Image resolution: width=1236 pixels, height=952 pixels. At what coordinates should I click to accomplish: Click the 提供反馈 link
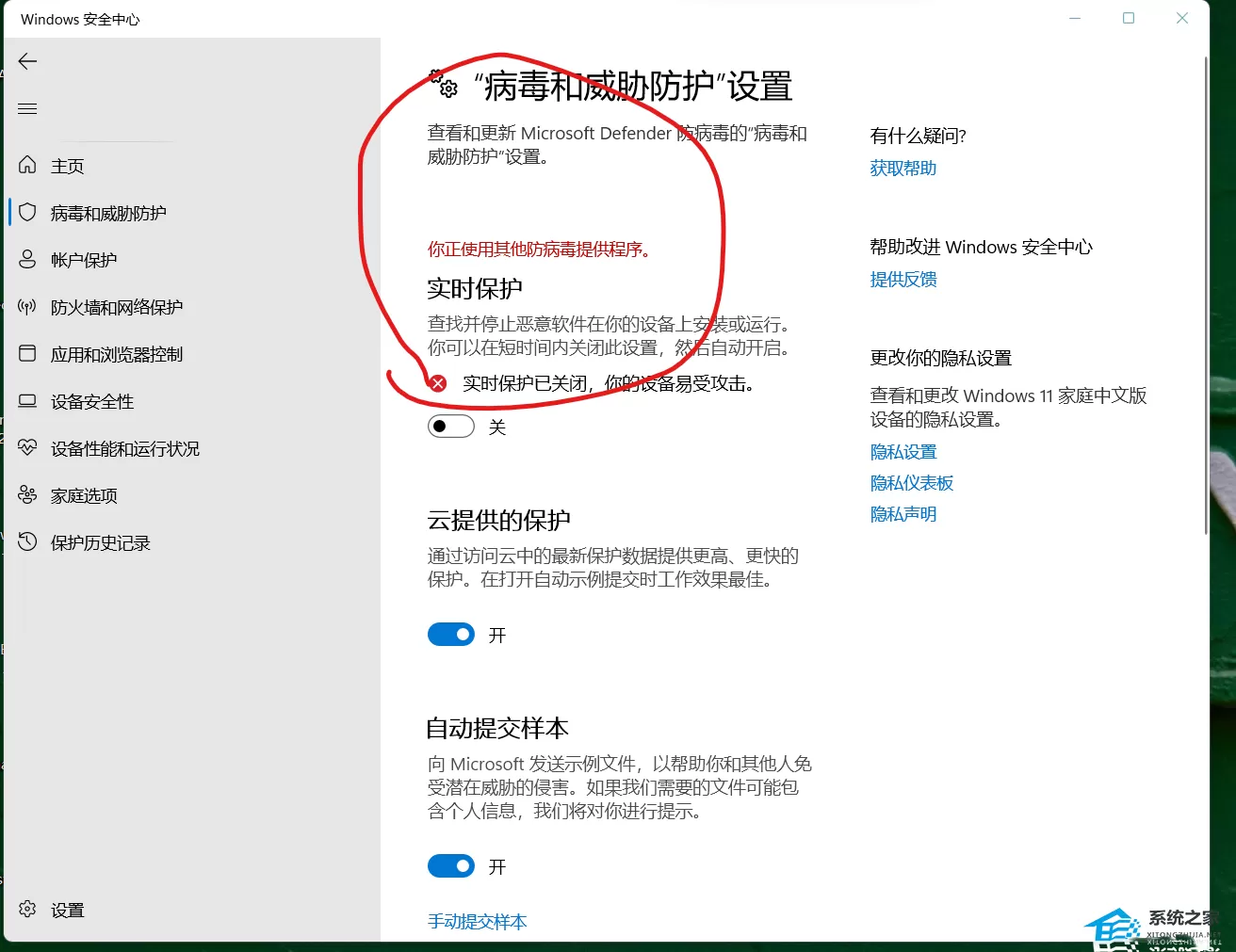(x=903, y=279)
